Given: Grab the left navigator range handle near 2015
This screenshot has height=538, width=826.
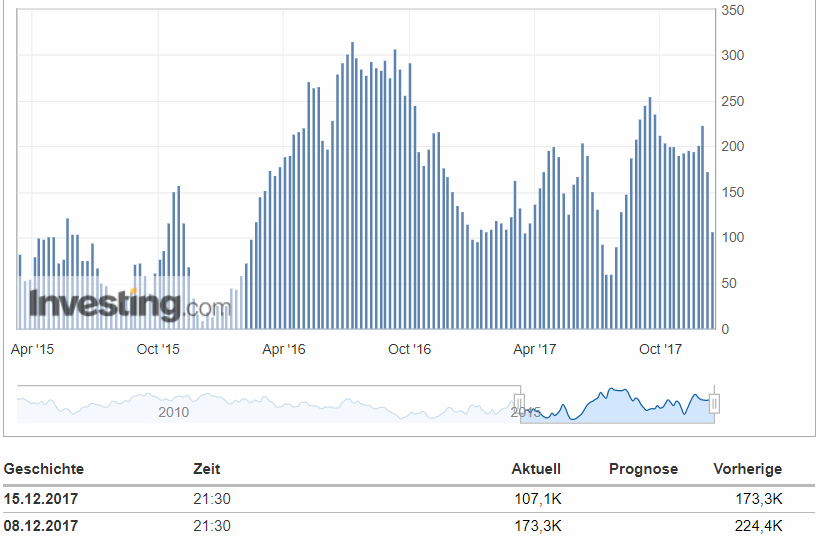Looking at the screenshot, I should click(519, 404).
